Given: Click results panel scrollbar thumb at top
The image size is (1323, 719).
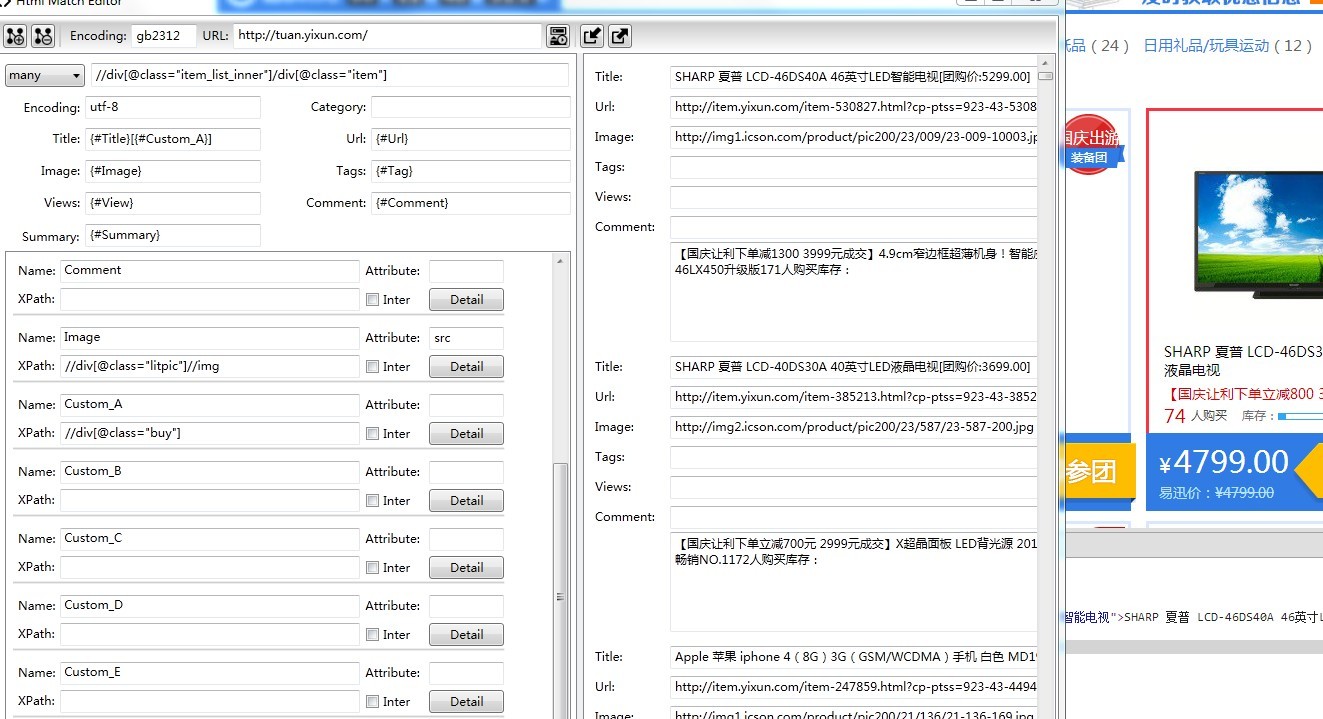Looking at the screenshot, I should 1045,76.
